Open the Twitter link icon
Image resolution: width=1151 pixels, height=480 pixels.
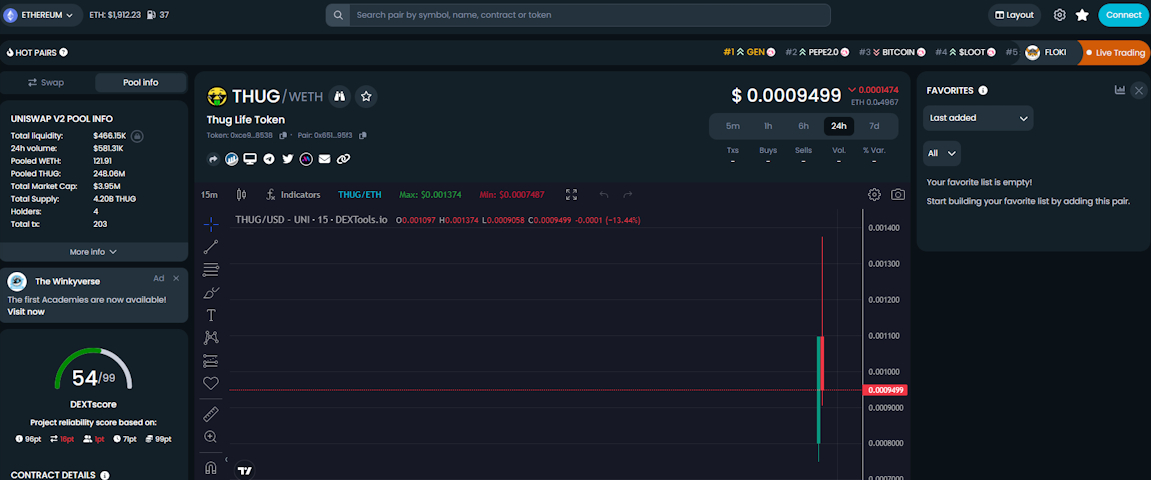pyautogui.click(x=288, y=159)
